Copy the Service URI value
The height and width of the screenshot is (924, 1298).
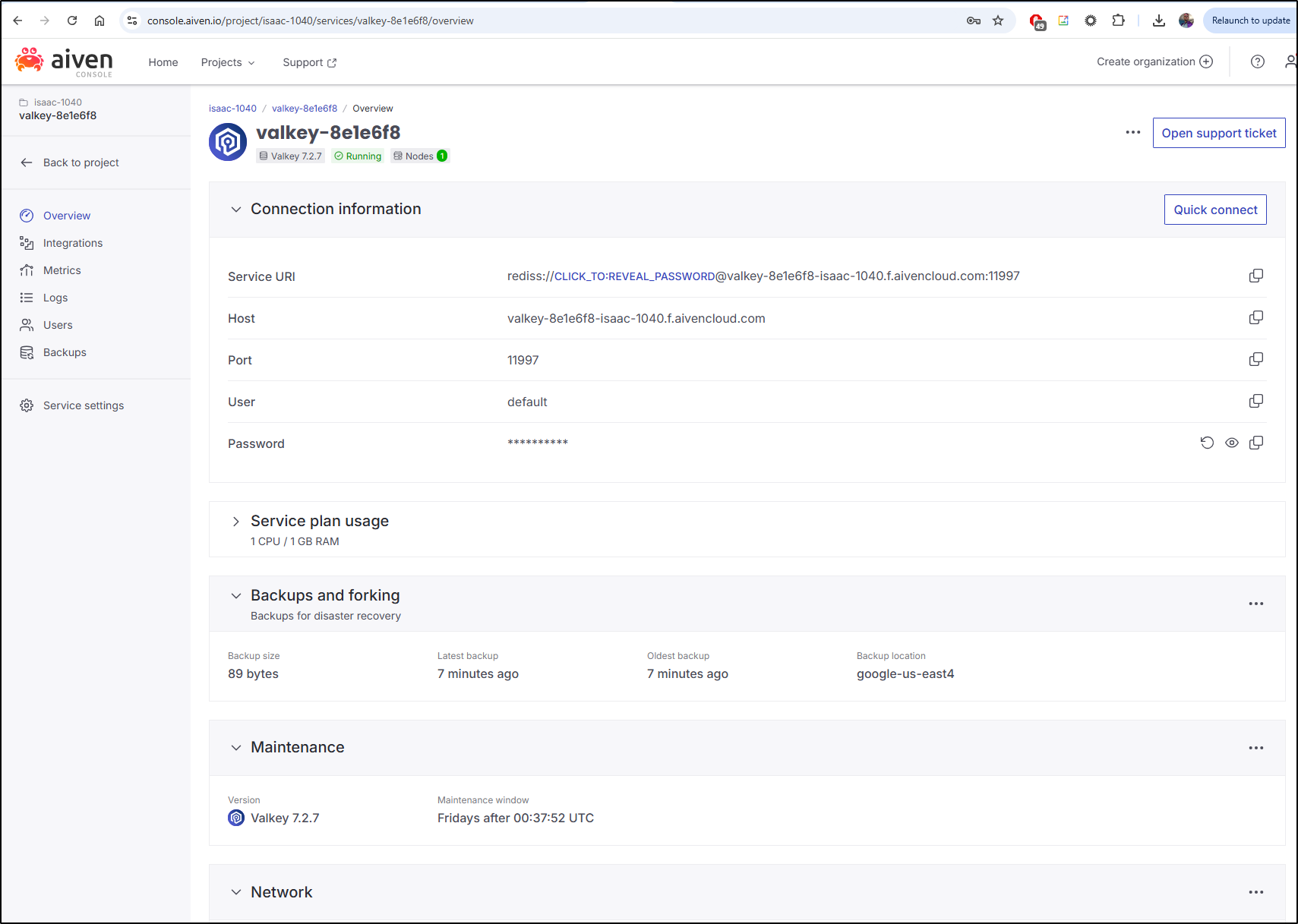click(x=1256, y=276)
